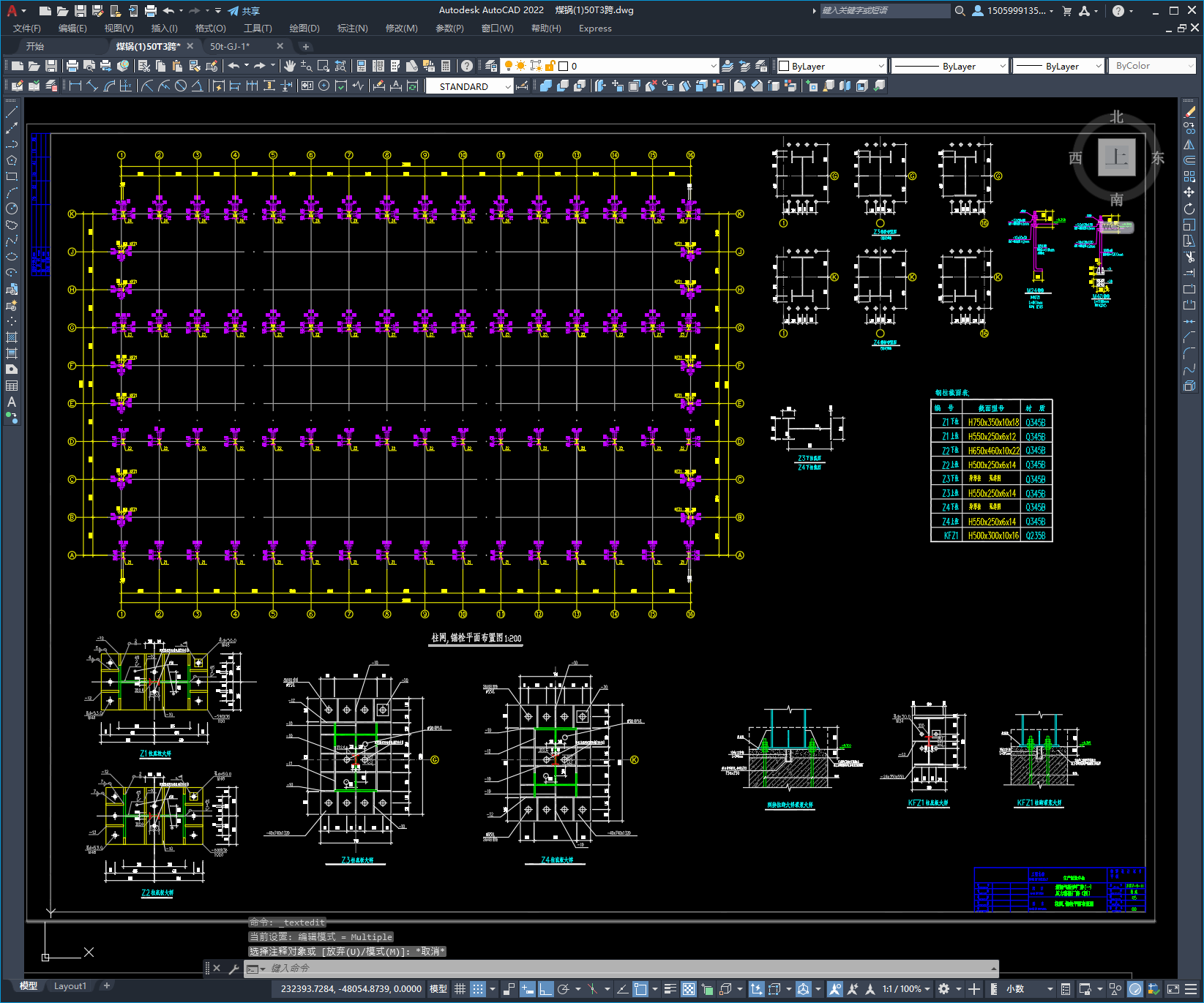Open the QuickCalc calculator icon
The height and width of the screenshot is (1003, 1204).
(446, 66)
